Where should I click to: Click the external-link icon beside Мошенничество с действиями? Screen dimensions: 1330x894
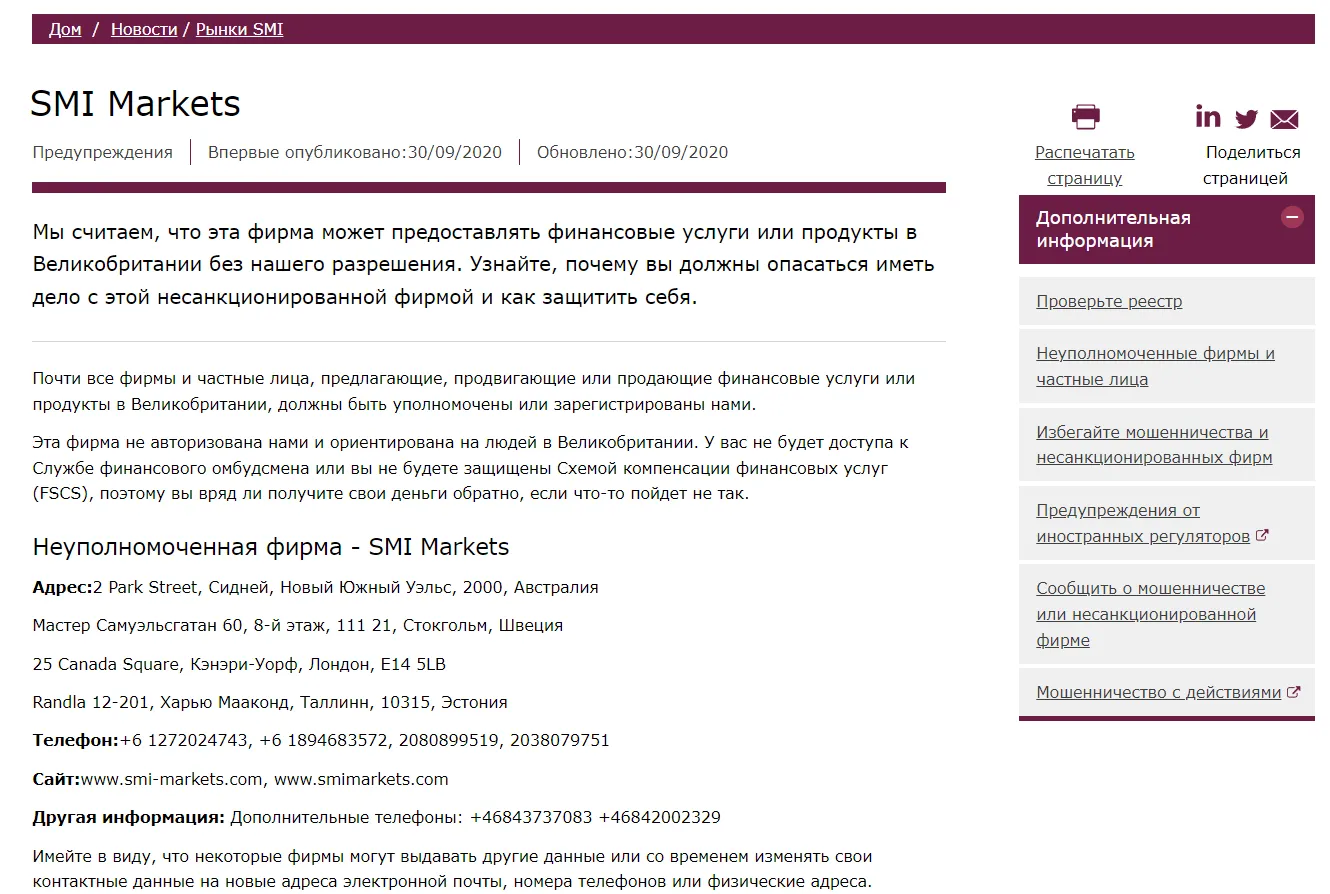click(1293, 691)
